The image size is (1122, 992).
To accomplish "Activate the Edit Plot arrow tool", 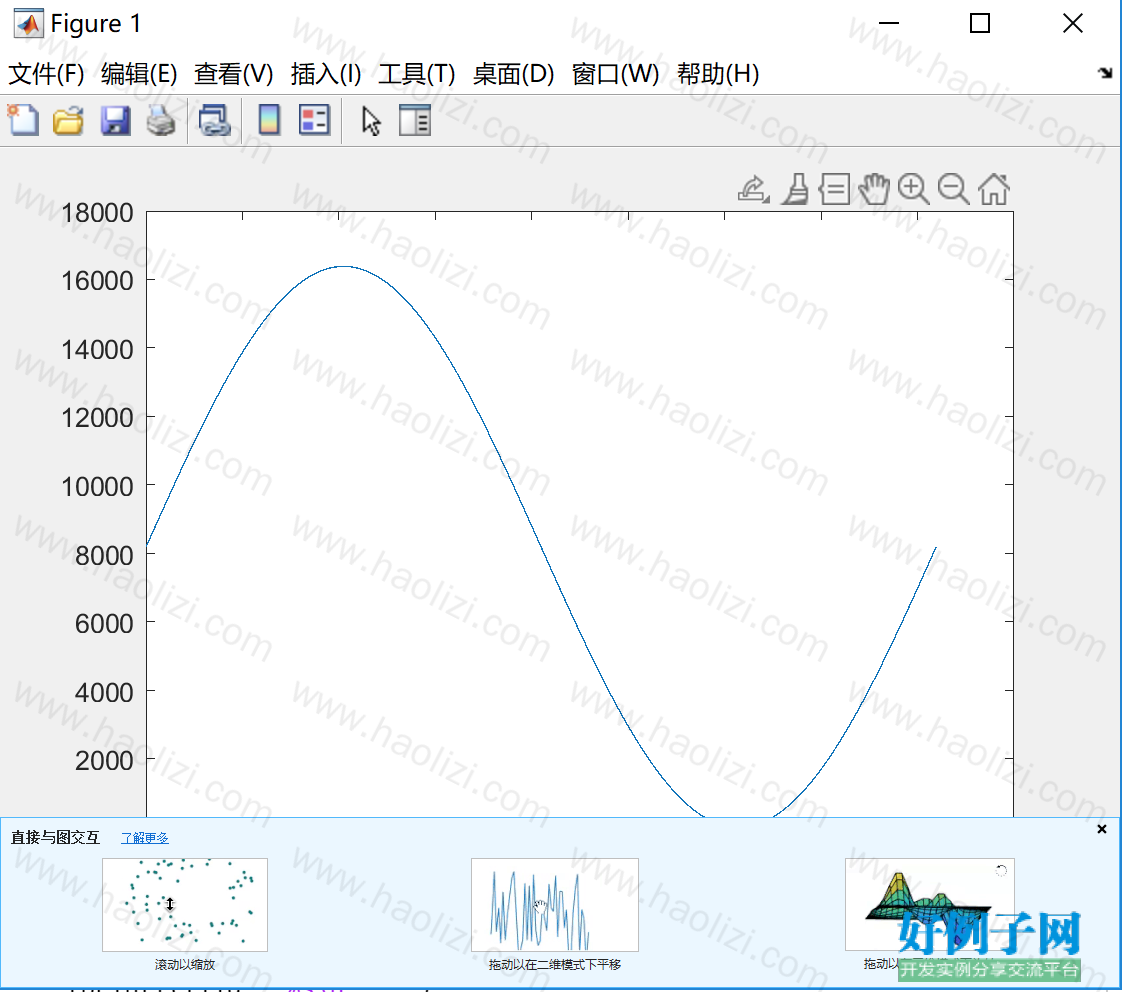I will 371,121.
